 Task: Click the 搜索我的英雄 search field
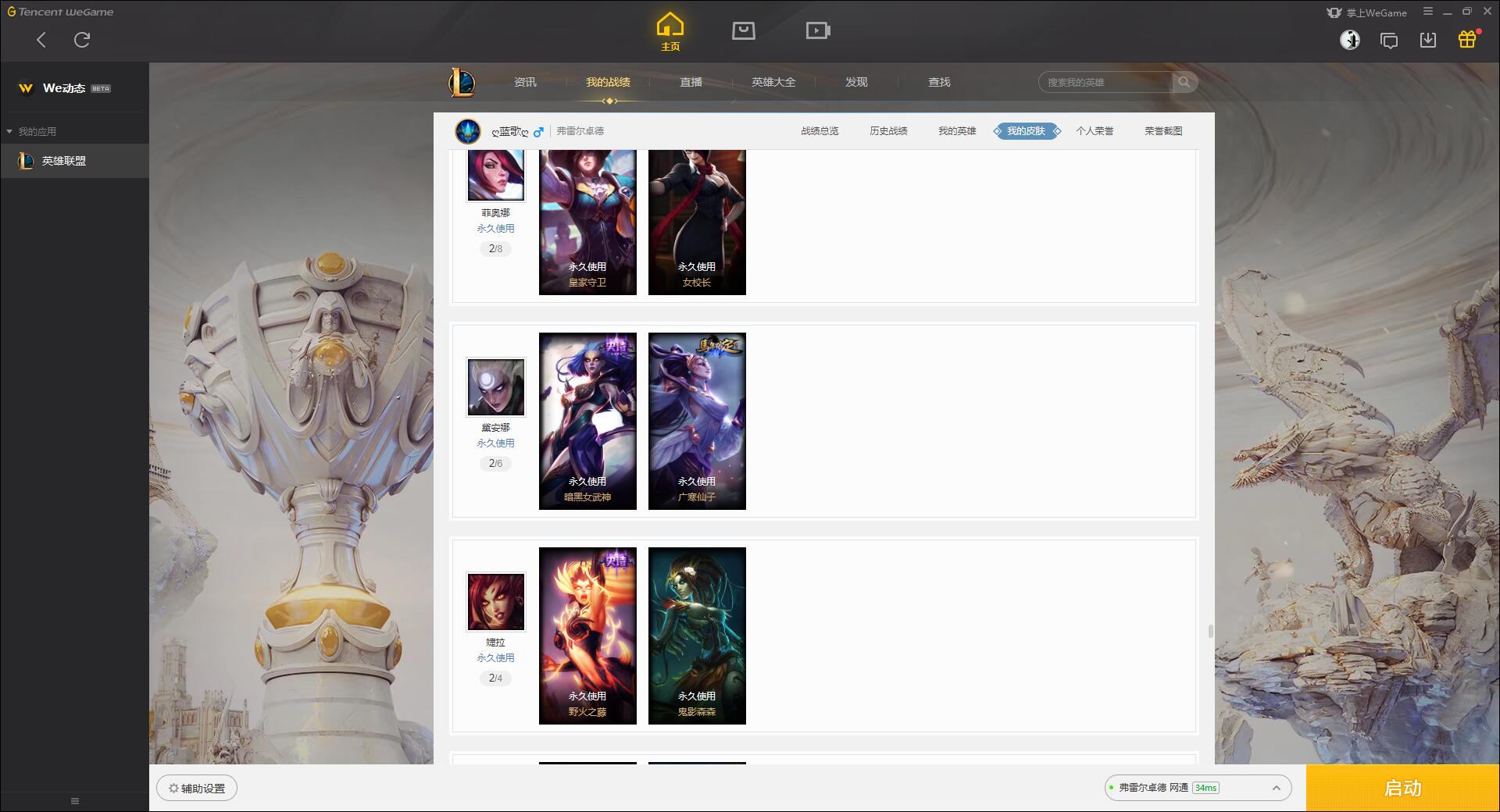1105,82
